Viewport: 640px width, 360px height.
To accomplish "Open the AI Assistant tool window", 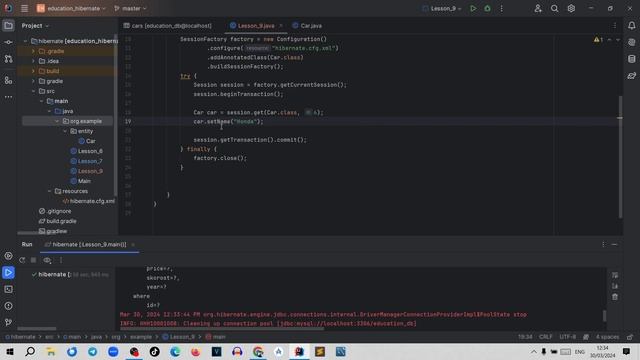I will pyautogui.click(x=631, y=42).
